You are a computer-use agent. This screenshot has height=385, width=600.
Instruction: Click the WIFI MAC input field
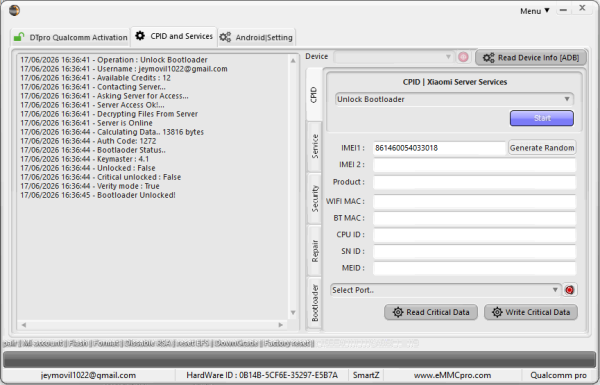pos(474,201)
